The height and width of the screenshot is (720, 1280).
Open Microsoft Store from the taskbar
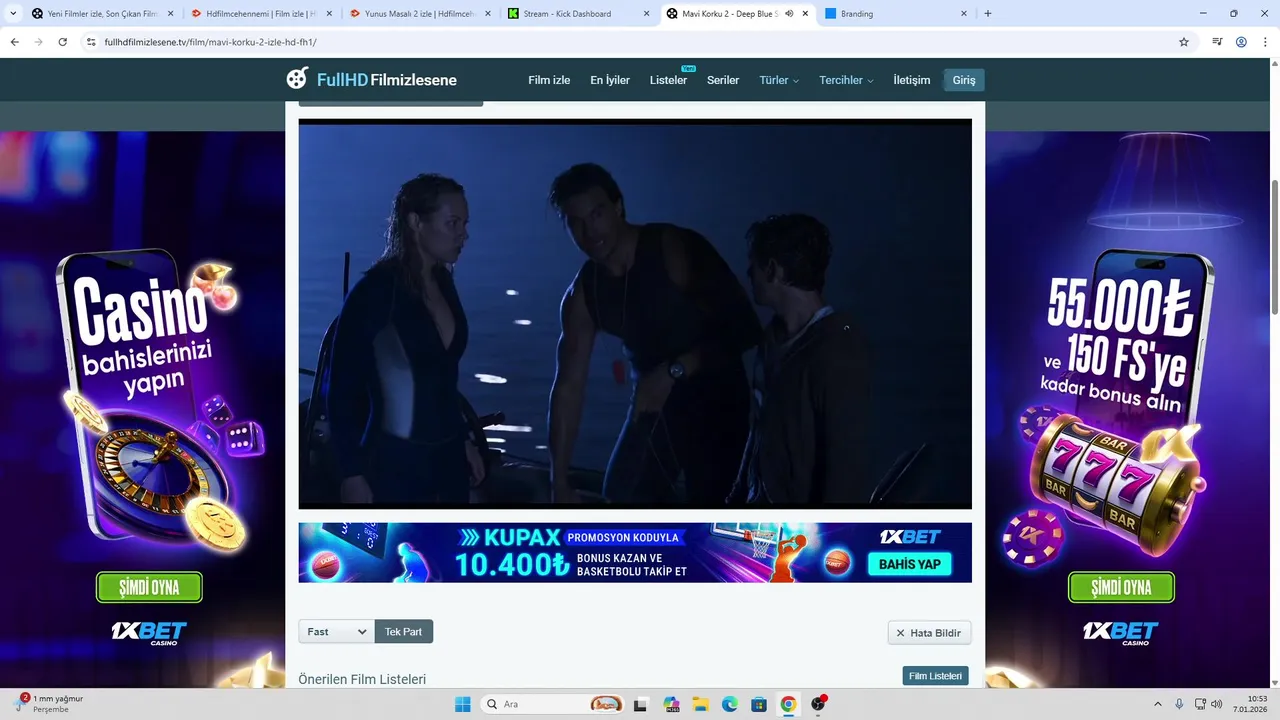759,704
